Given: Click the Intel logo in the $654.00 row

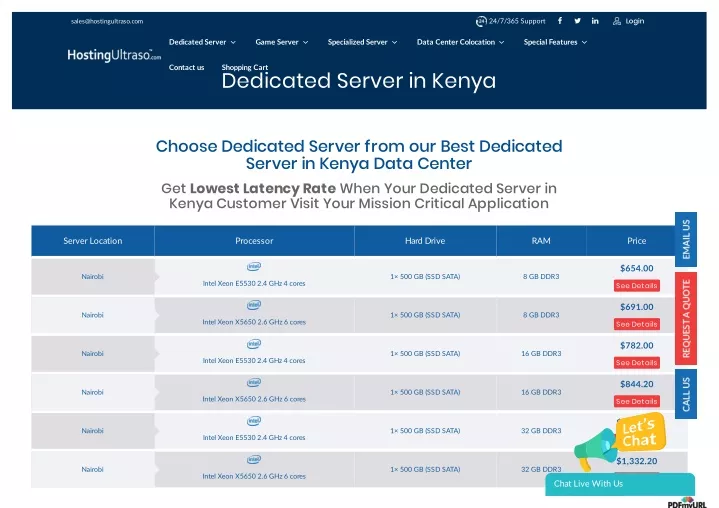Looking at the screenshot, I should click(254, 266).
